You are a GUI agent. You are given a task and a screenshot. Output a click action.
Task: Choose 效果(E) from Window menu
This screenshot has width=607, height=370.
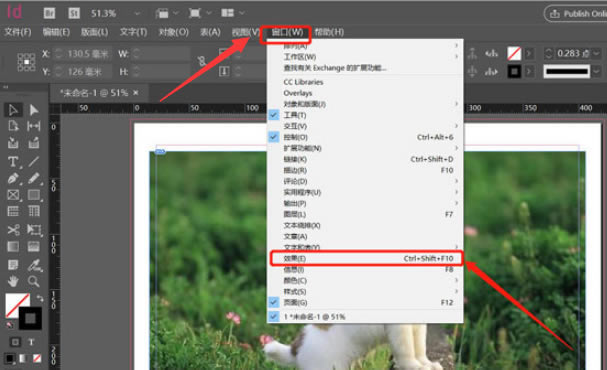366,258
